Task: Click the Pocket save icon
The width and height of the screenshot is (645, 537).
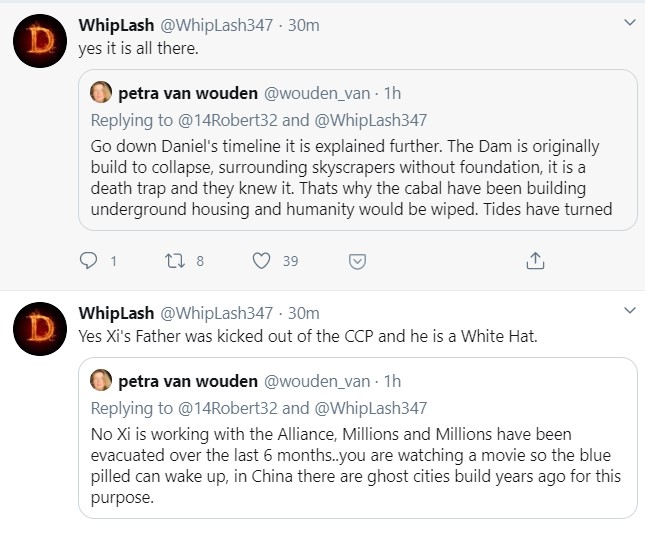Action: [356, 261]
